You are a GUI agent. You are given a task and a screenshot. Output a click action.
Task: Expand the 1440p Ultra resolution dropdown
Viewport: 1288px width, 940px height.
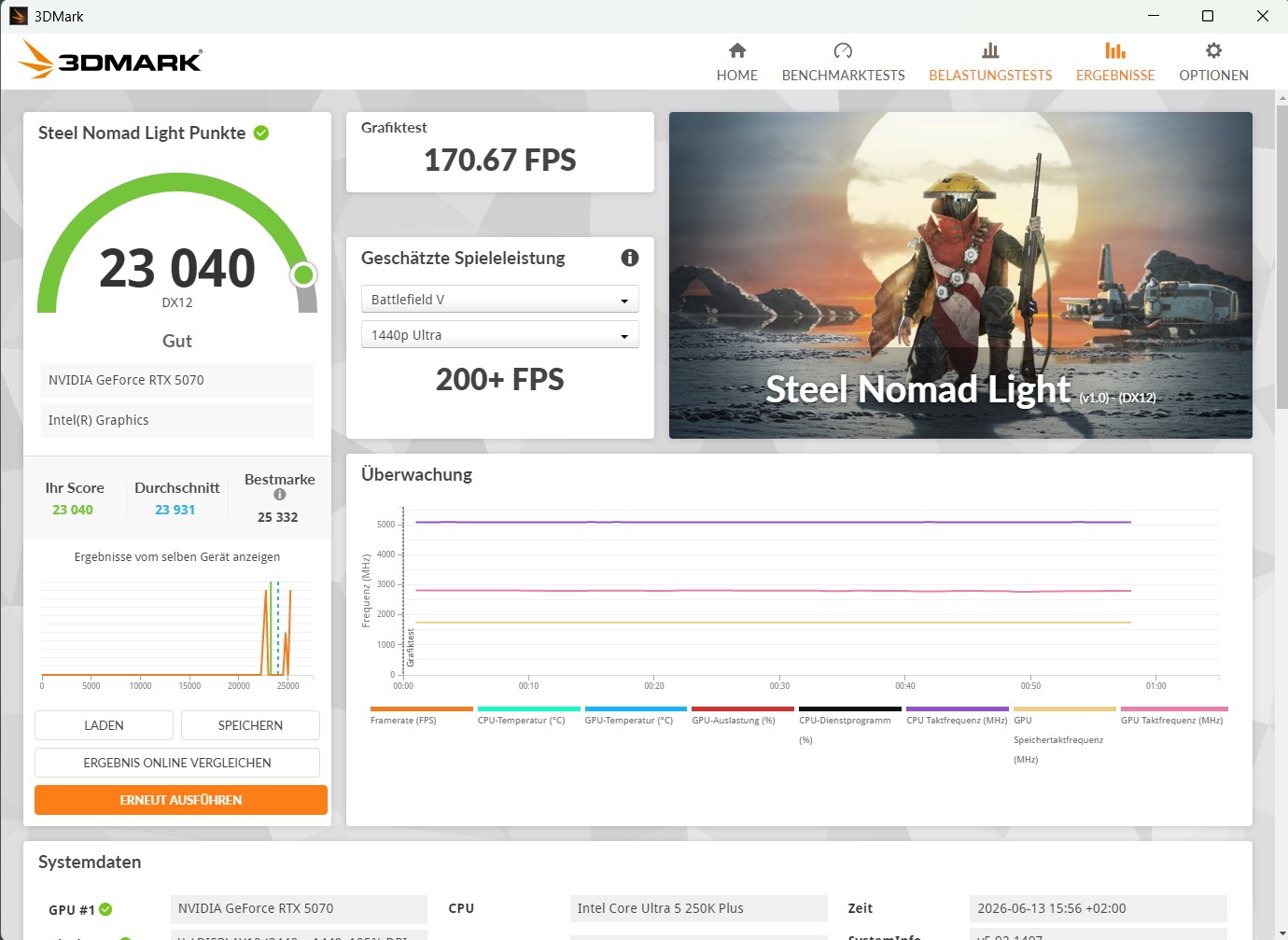click(x=499, y=334)
